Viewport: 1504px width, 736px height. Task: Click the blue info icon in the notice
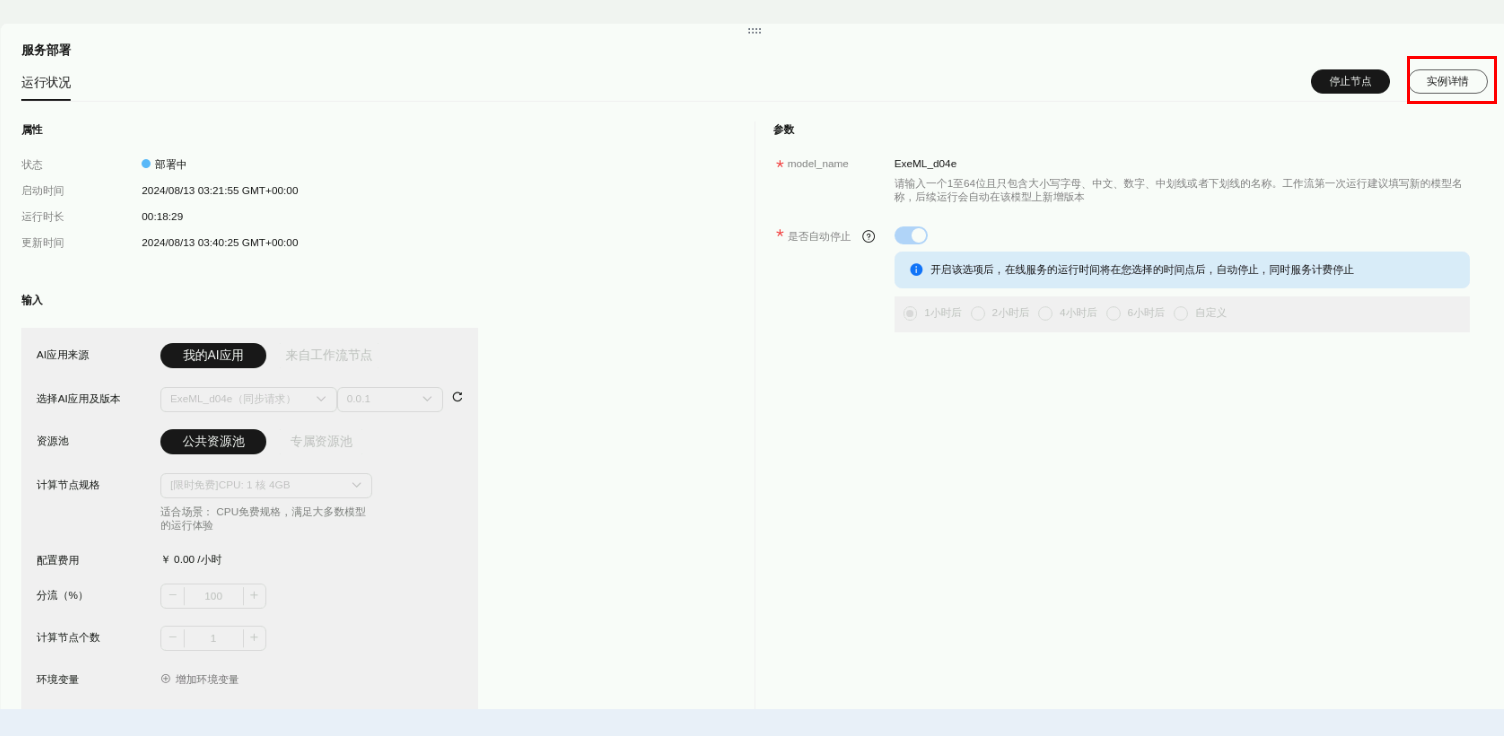pyautogui.click(x=916, y=270)
